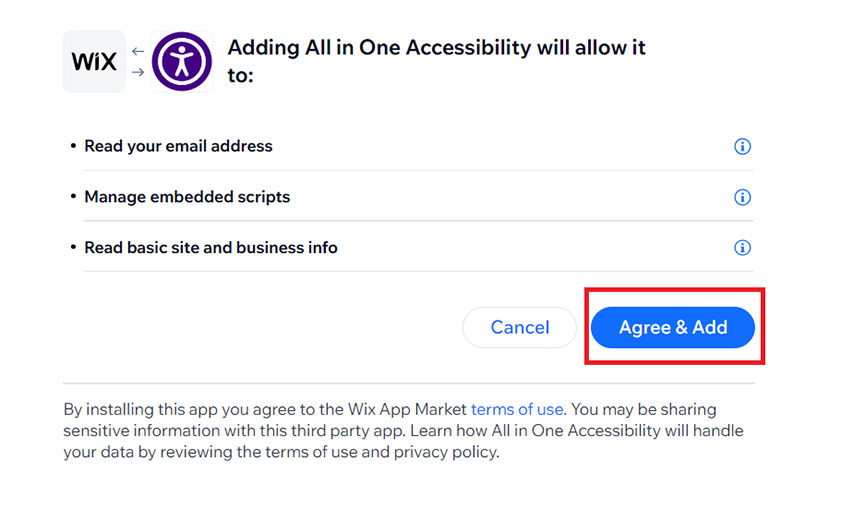
Task: Open the blue terms of use link
Action: (x=517, y=409)
